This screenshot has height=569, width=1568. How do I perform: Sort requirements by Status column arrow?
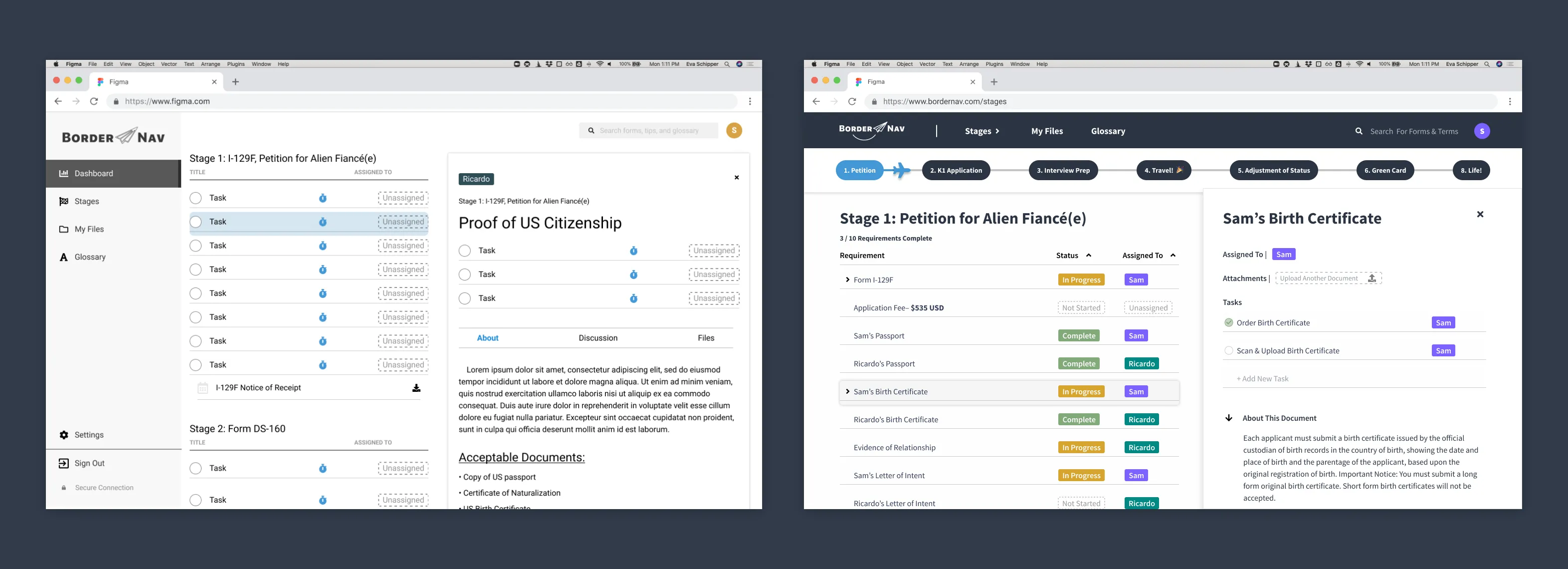click(x=1089, y=255)
